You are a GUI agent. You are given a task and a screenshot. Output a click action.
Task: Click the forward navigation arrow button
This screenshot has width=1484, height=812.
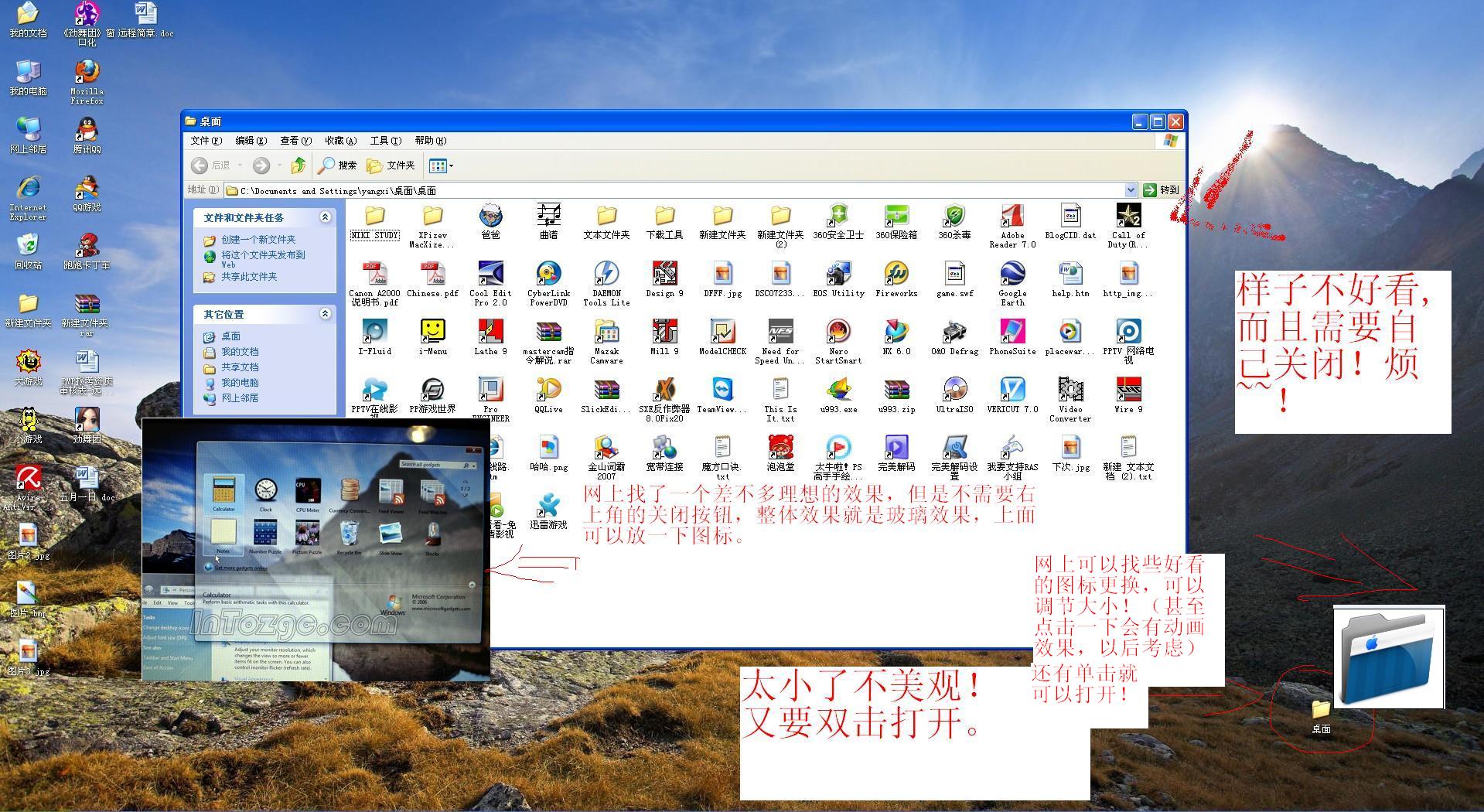261,165
